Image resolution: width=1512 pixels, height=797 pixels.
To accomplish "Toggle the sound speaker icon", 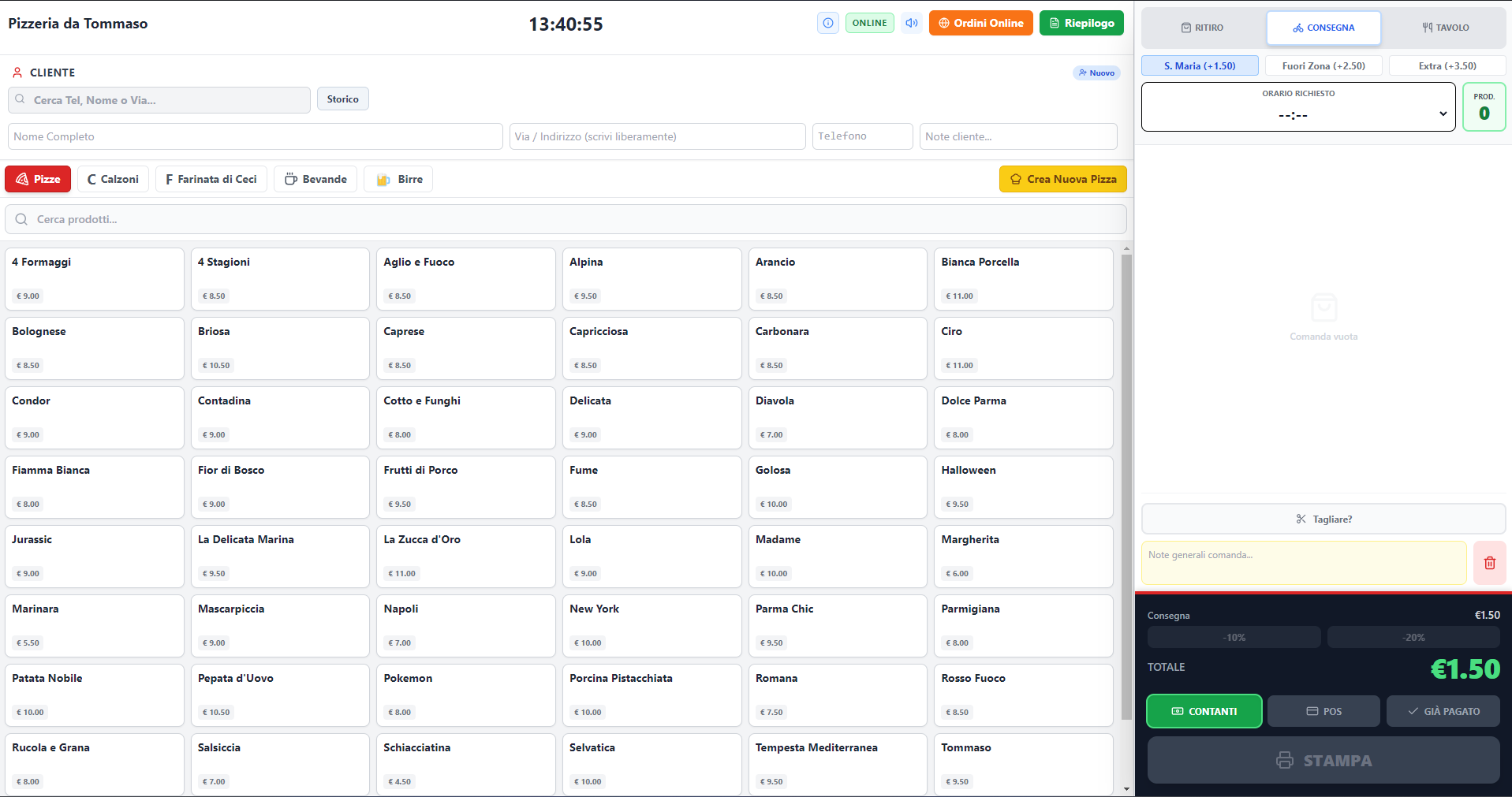I will (x=912, y=23).
